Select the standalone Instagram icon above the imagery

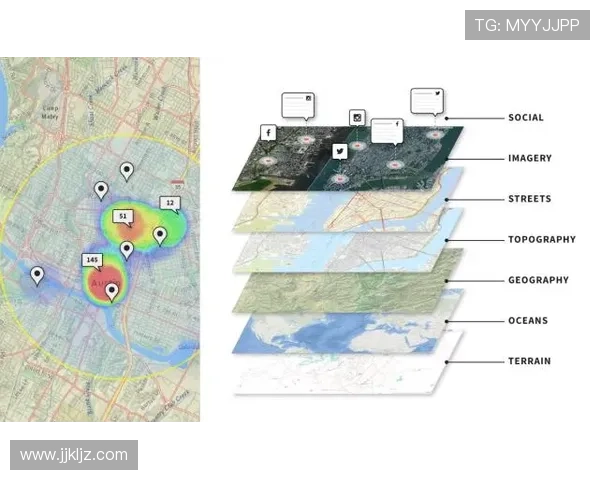click(x=357, y=118)
